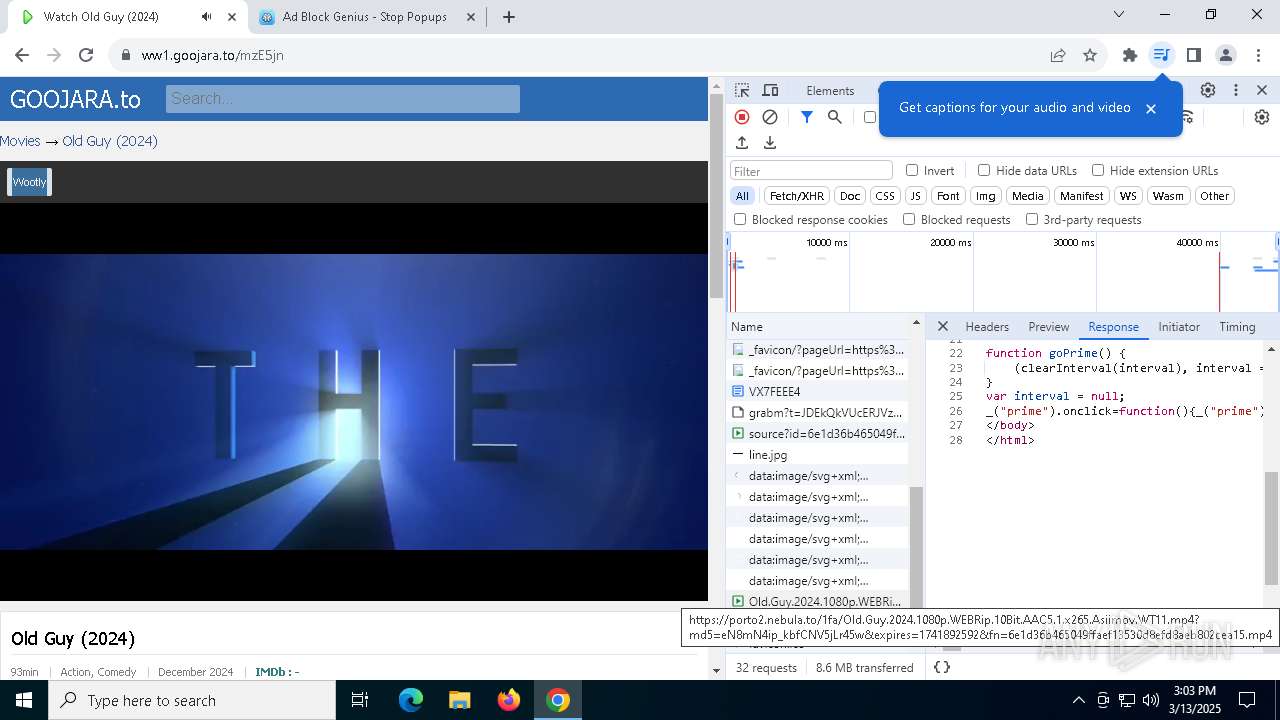Click the import HAR file upload icon
The height and width of the screenshot is (720, 1280).
click(x=742, y=143)
